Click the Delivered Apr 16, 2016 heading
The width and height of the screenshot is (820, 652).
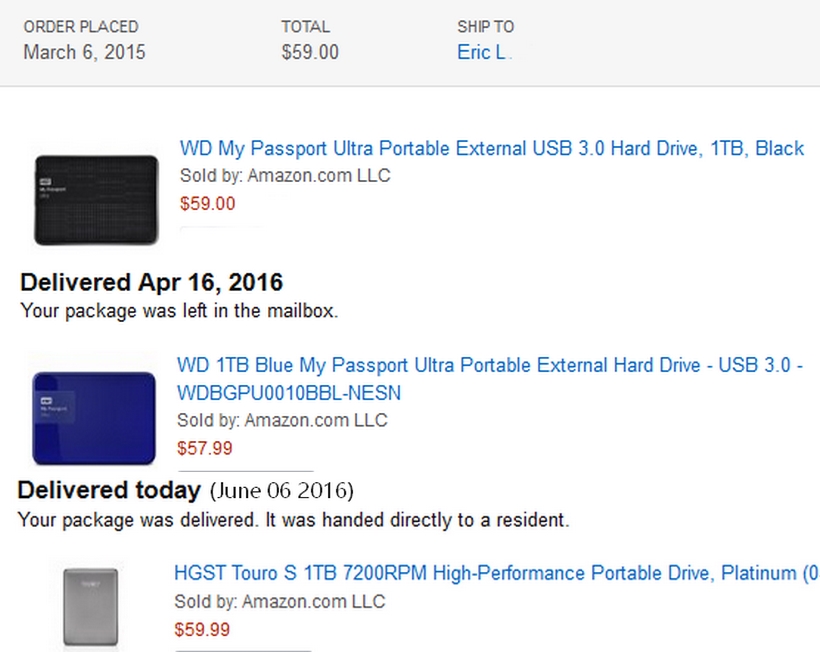(151, 282)
